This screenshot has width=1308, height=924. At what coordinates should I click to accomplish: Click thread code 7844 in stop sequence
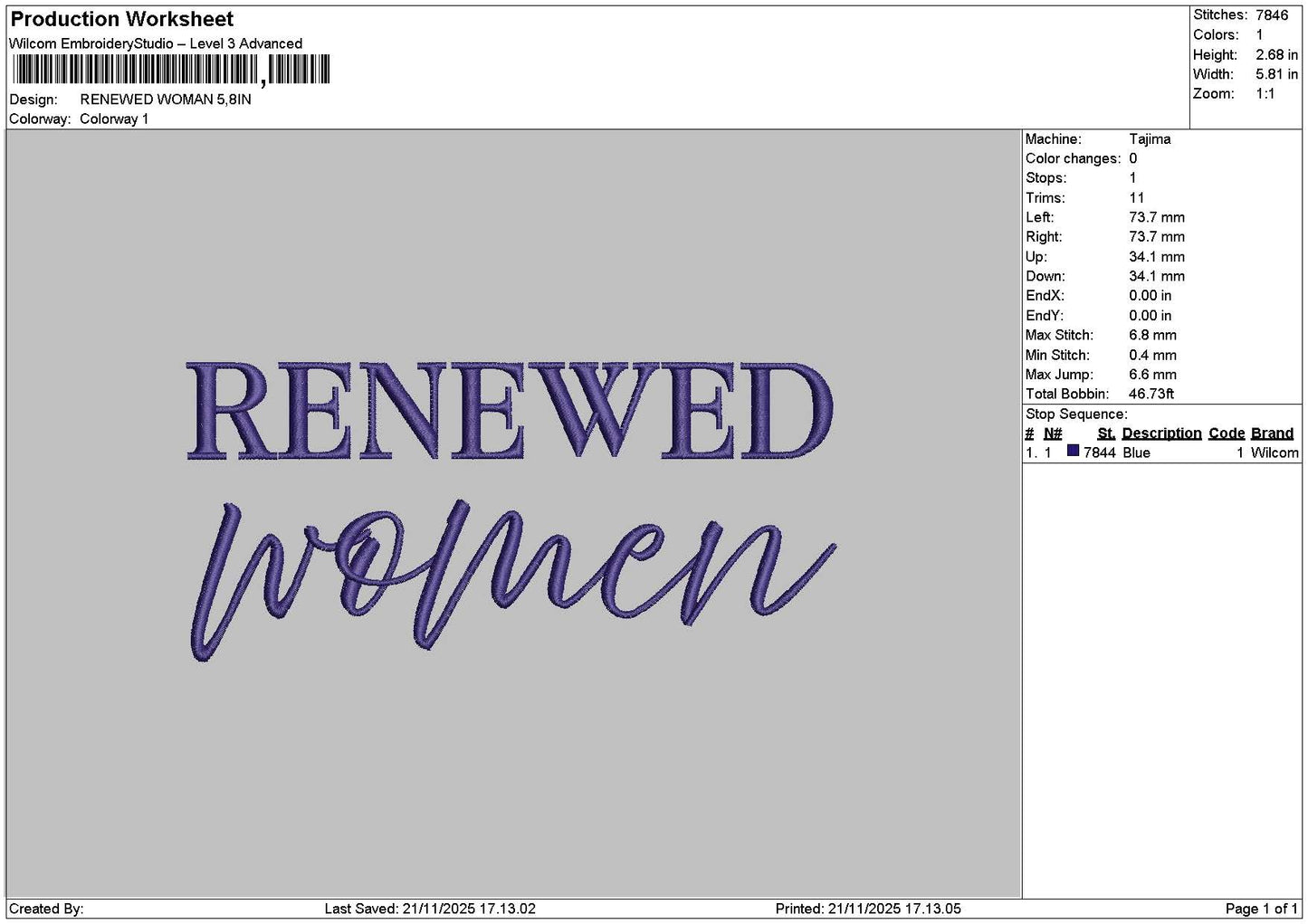1100,453
